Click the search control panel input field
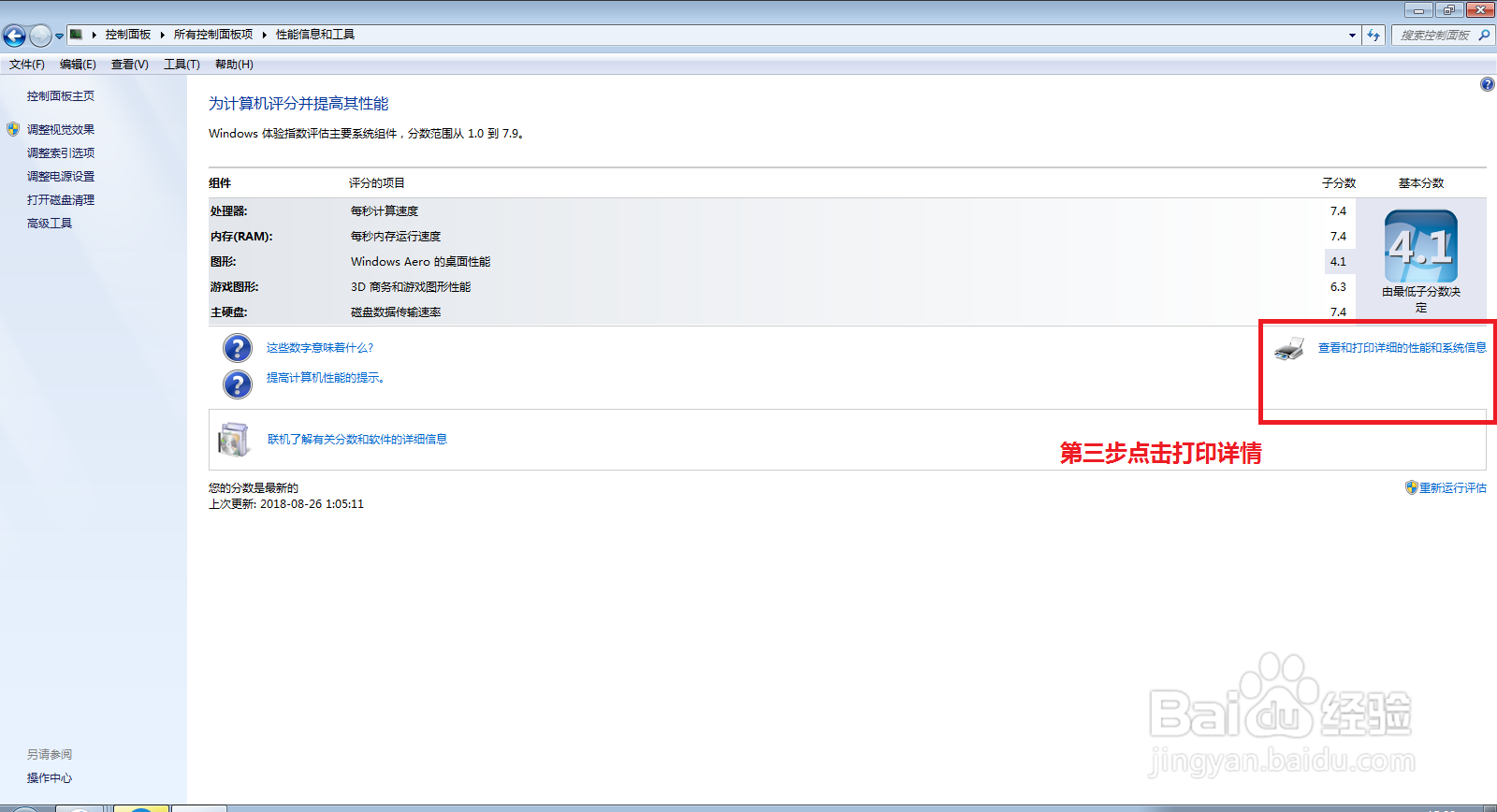Image resolution: width=1497 pixels, height=812 pixels. coord(1435,36)
